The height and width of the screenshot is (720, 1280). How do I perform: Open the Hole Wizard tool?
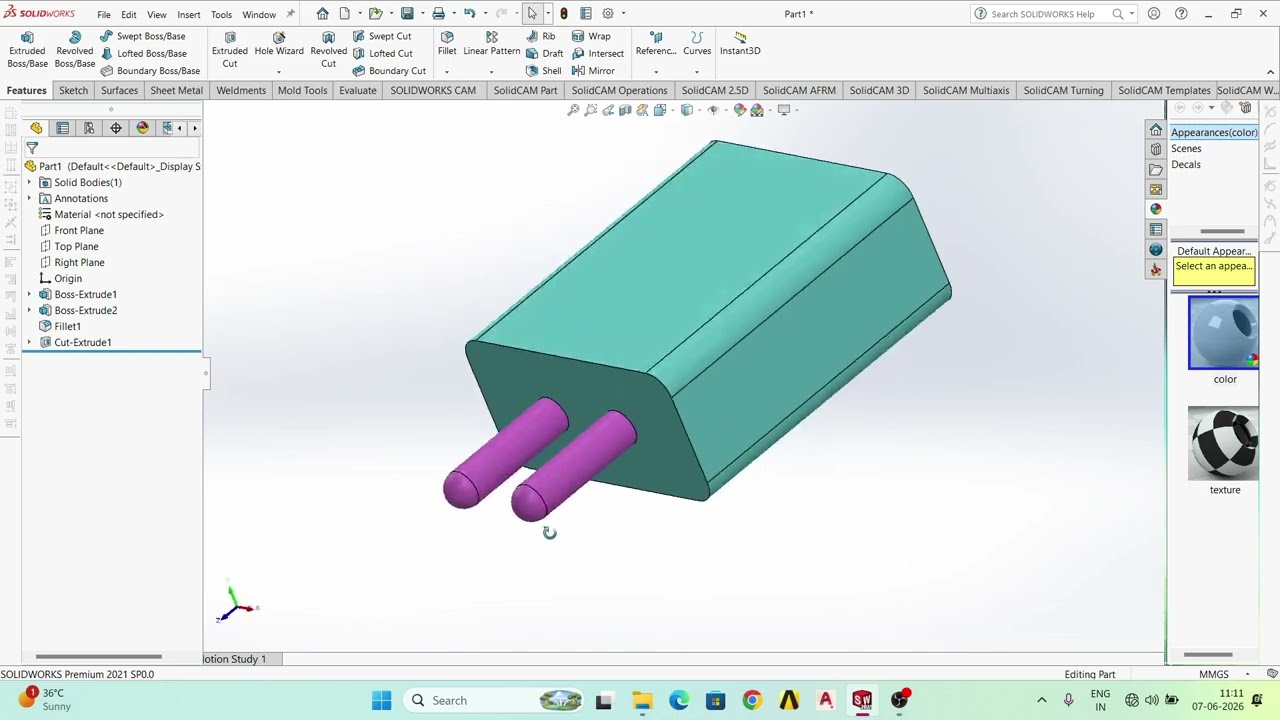point(279,44)
